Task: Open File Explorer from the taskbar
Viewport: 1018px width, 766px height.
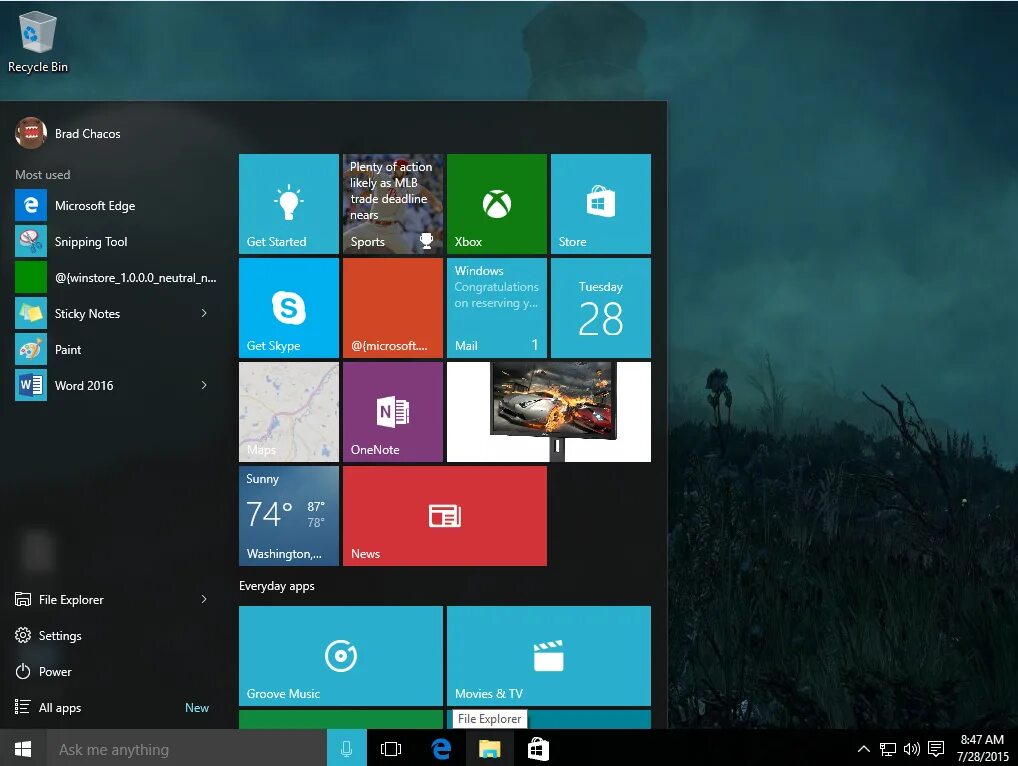Action: [490, 749]
